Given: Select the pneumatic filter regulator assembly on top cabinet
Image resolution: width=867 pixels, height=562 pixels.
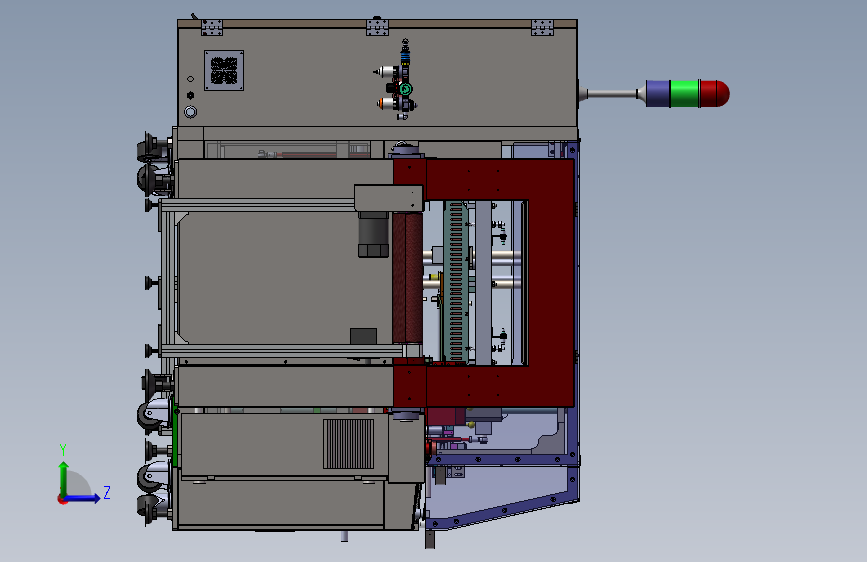Looking at the screenshot, I should (398, 80).
